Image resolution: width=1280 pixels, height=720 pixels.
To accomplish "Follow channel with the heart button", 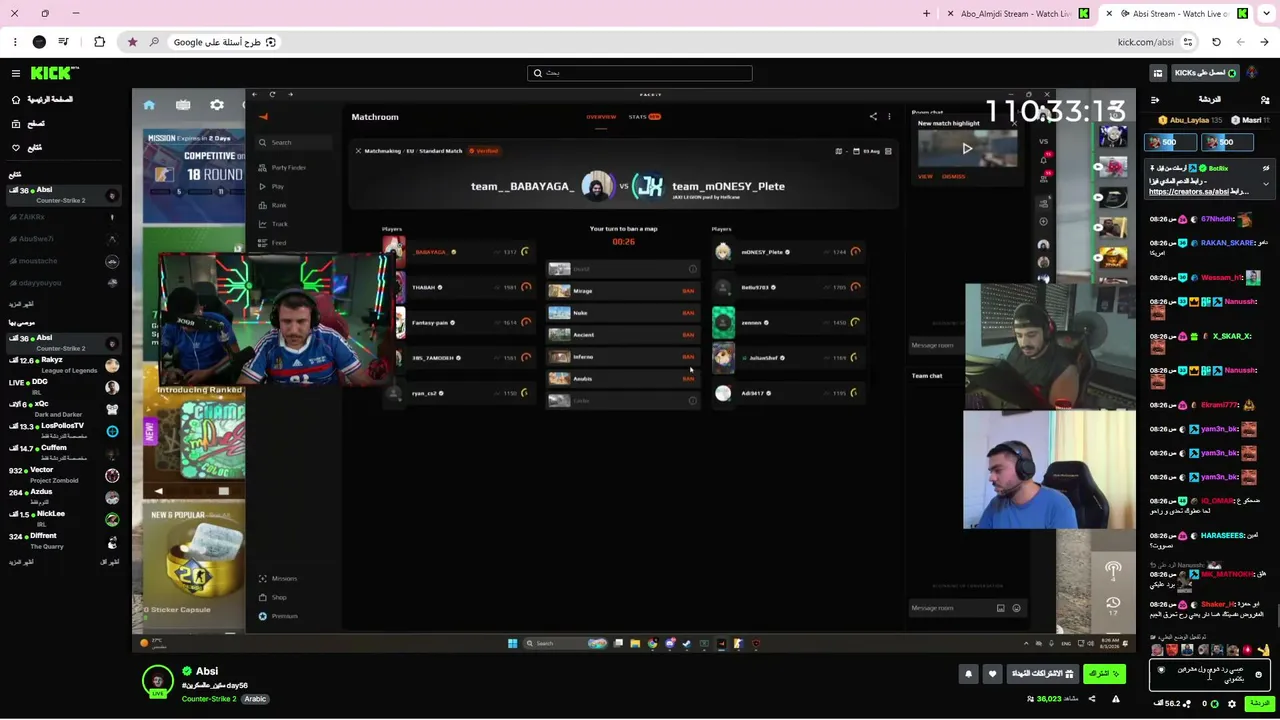I will click(992, 674).
